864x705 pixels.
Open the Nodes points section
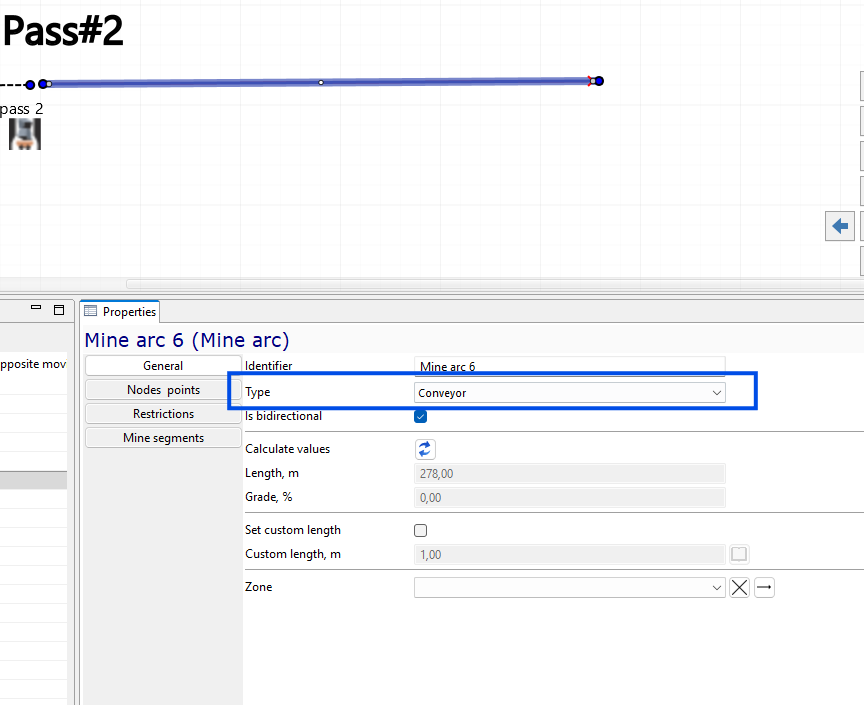click(163, 390)
